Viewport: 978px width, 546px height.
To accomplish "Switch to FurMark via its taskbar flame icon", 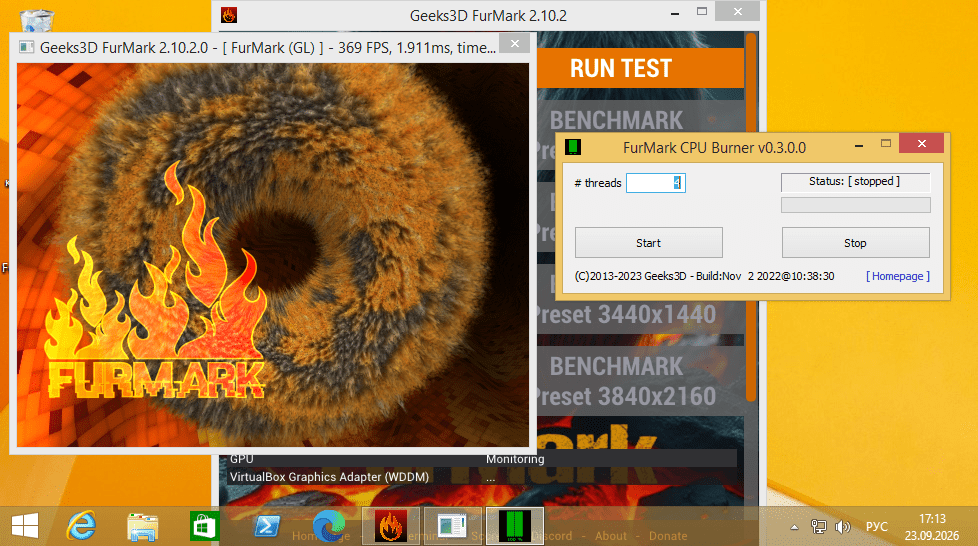I will [390, 526].
